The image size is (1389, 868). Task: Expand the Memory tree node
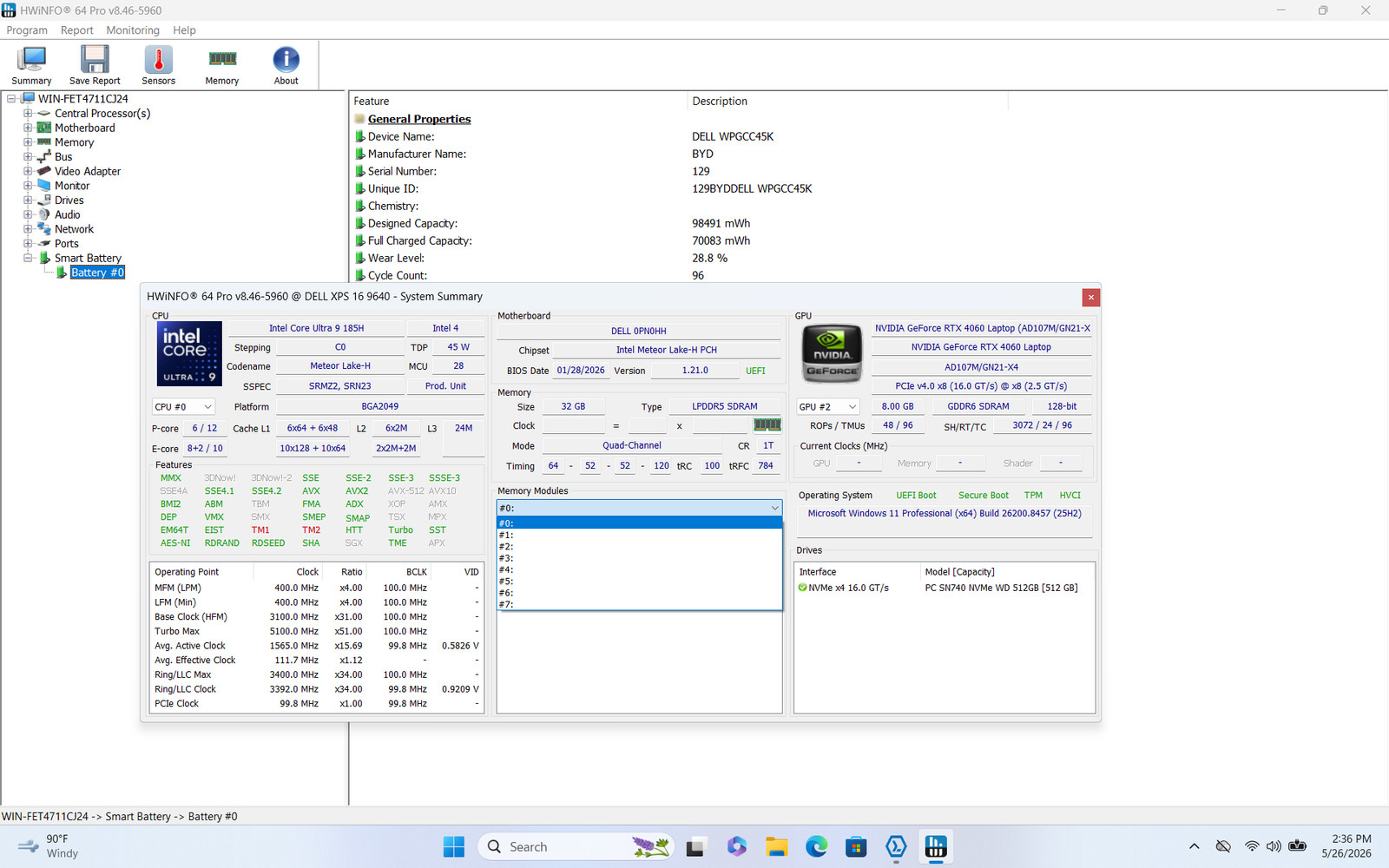[x=28, y=142]
